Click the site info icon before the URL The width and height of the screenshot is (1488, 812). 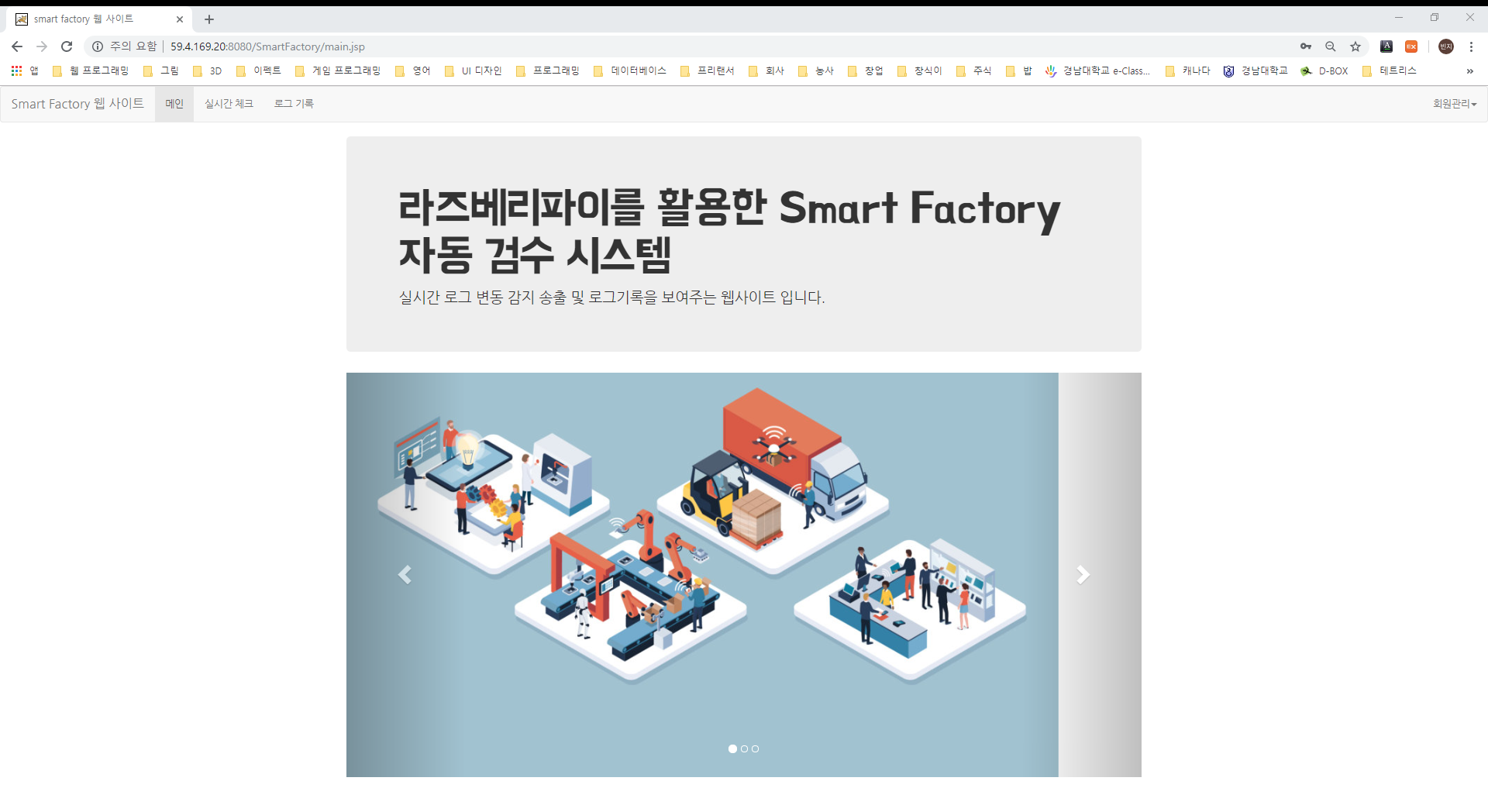[97, 46]
